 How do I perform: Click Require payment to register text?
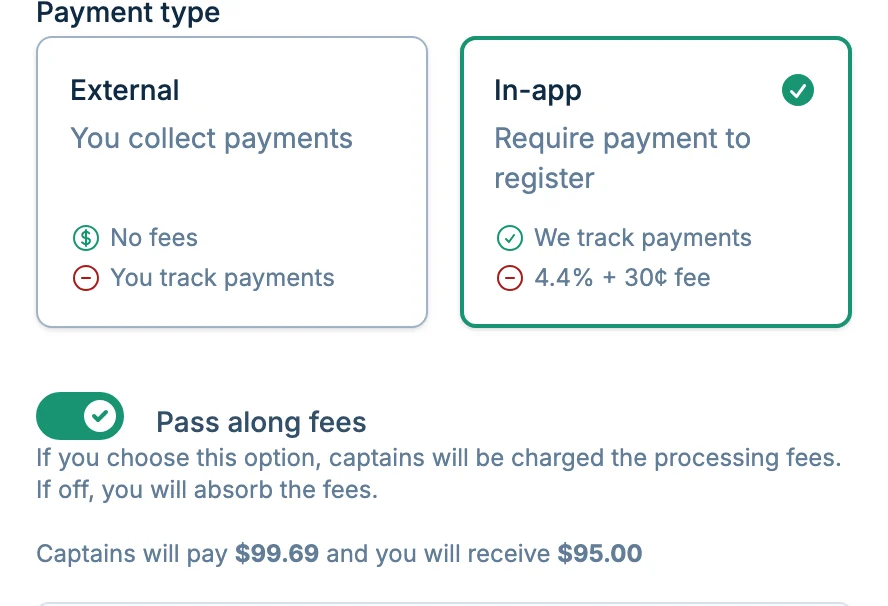(x=622, y=157)
